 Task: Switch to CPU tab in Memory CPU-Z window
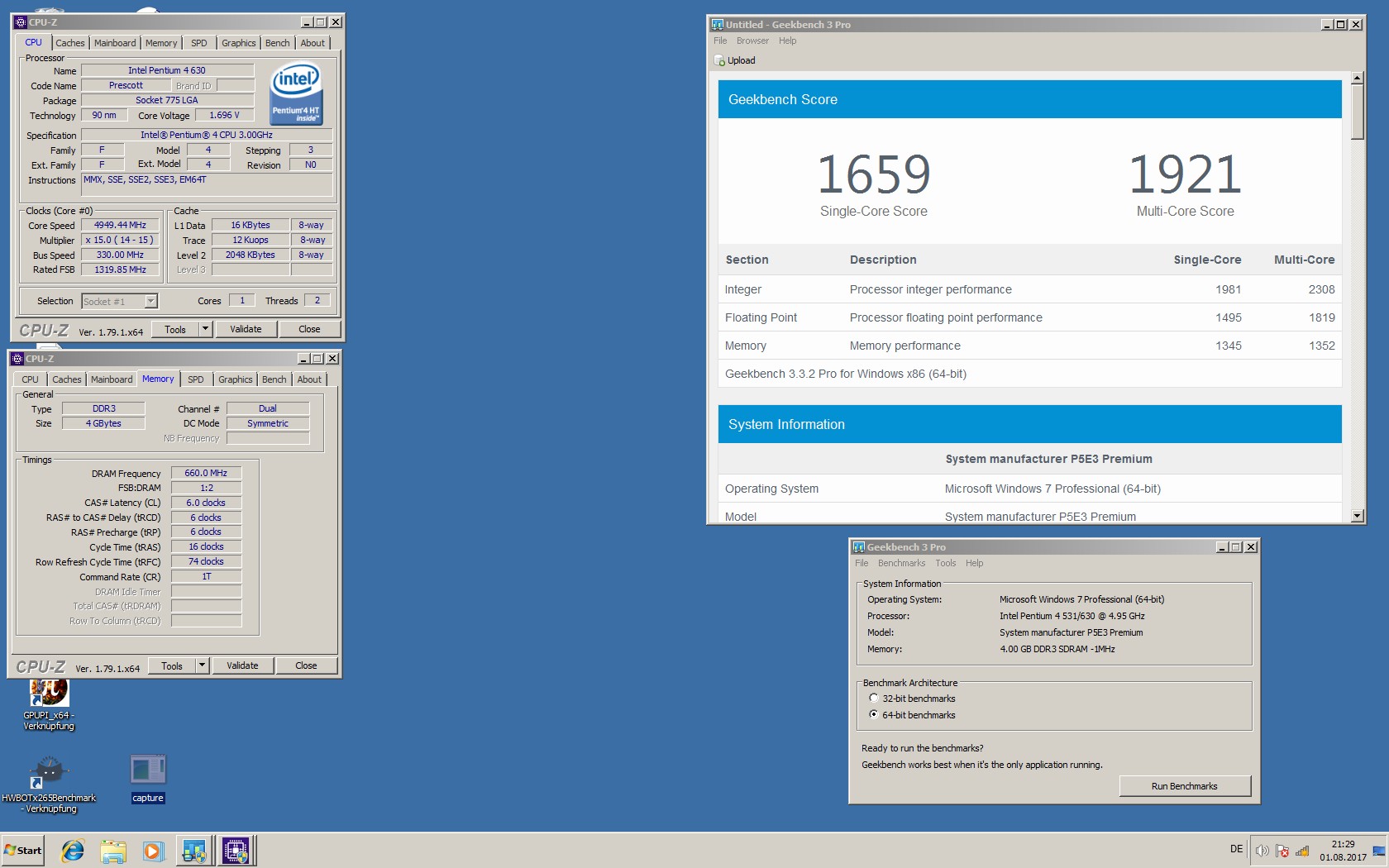(30, 379)
